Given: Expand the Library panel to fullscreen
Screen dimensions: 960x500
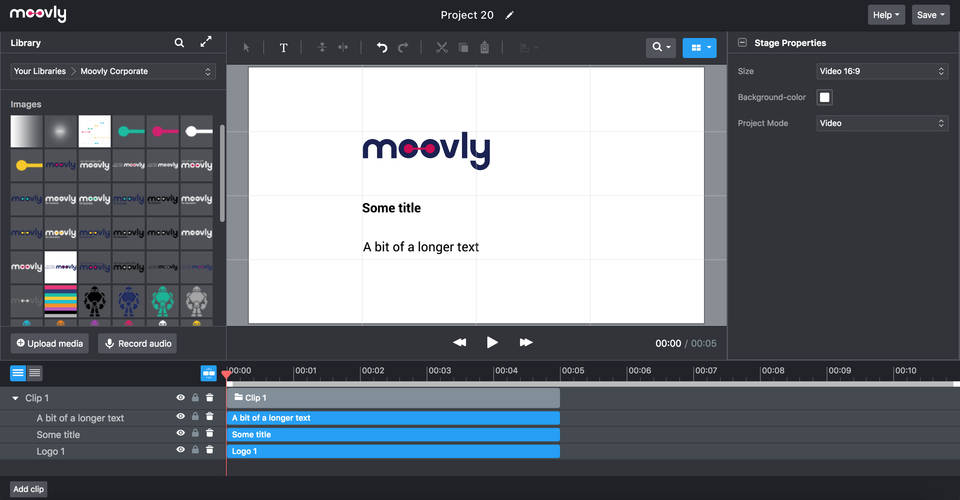Looking at the screenshot, I should pos(206,43).
